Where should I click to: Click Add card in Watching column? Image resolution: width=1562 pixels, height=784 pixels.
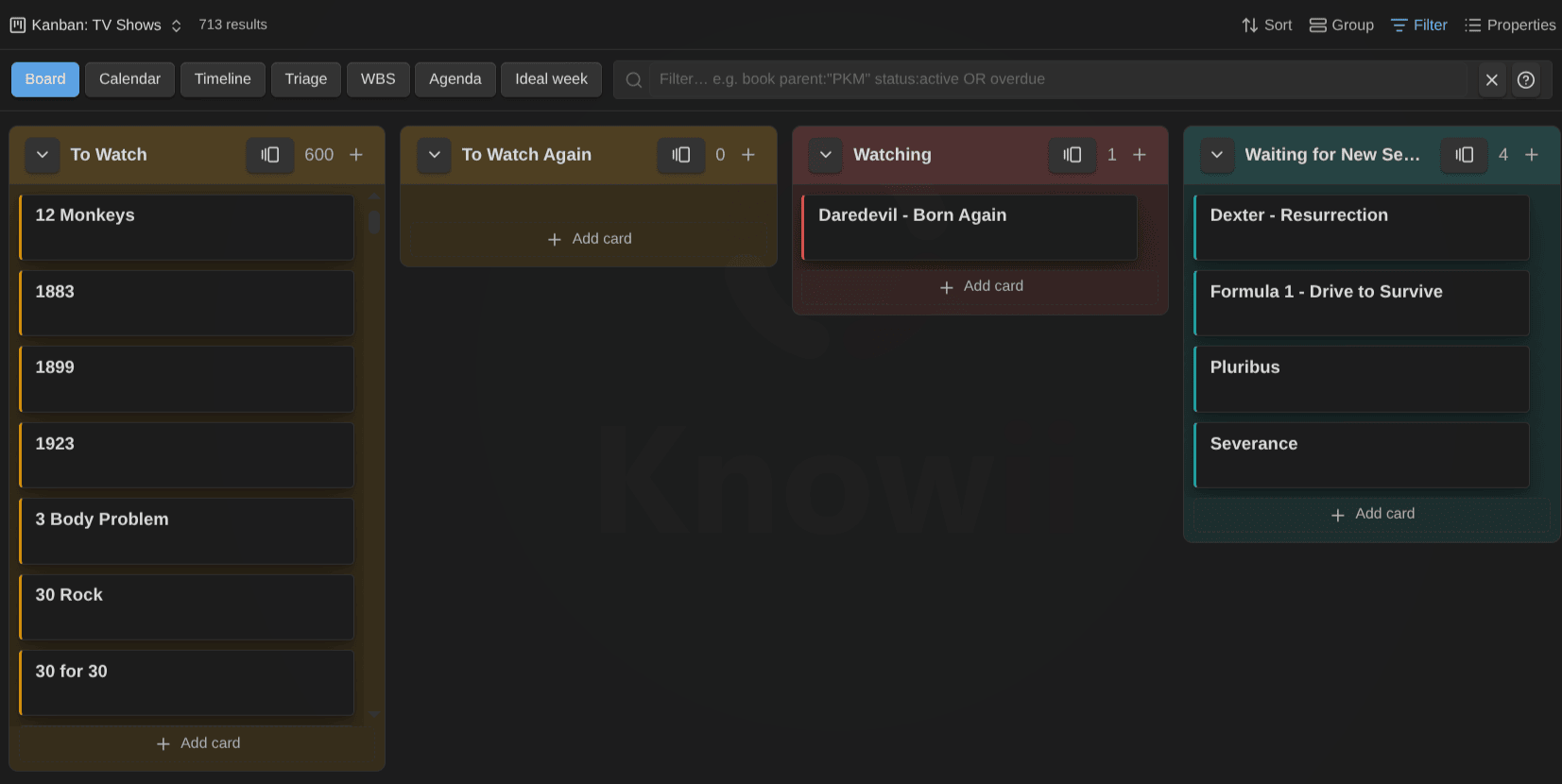pos(981,286)
